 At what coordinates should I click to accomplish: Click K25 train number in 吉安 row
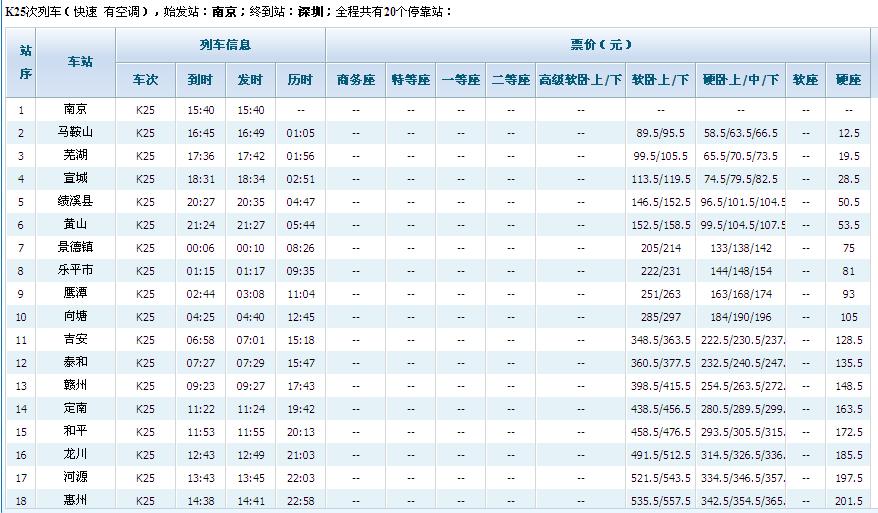tap(146, 340)
